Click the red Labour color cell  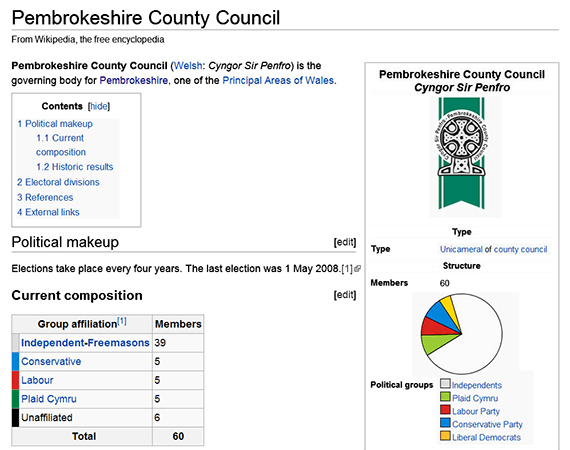point(15,380)
